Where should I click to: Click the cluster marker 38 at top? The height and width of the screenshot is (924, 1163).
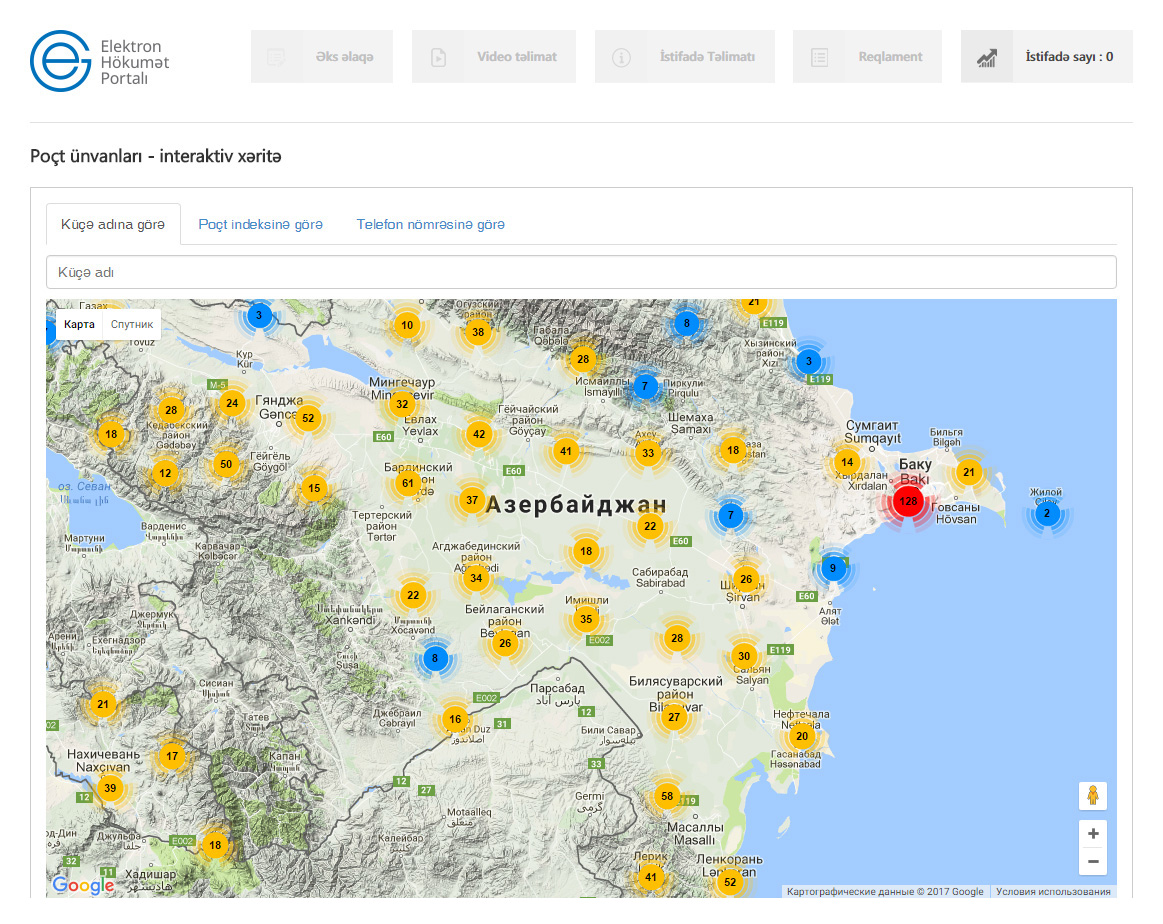(x=478, y=332)
